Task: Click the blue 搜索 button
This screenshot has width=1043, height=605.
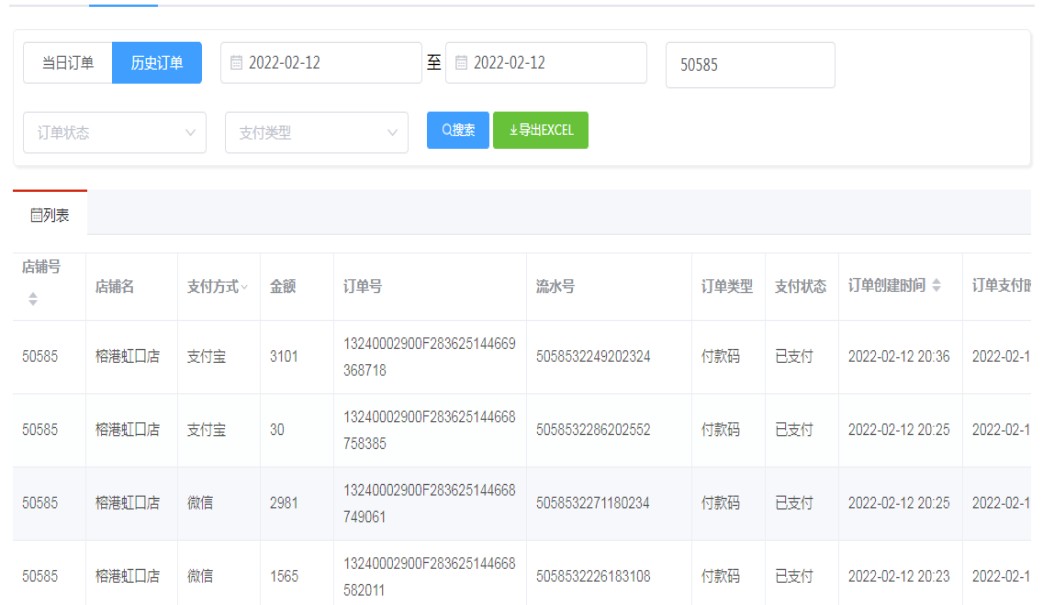Action: tap(458, 130)
